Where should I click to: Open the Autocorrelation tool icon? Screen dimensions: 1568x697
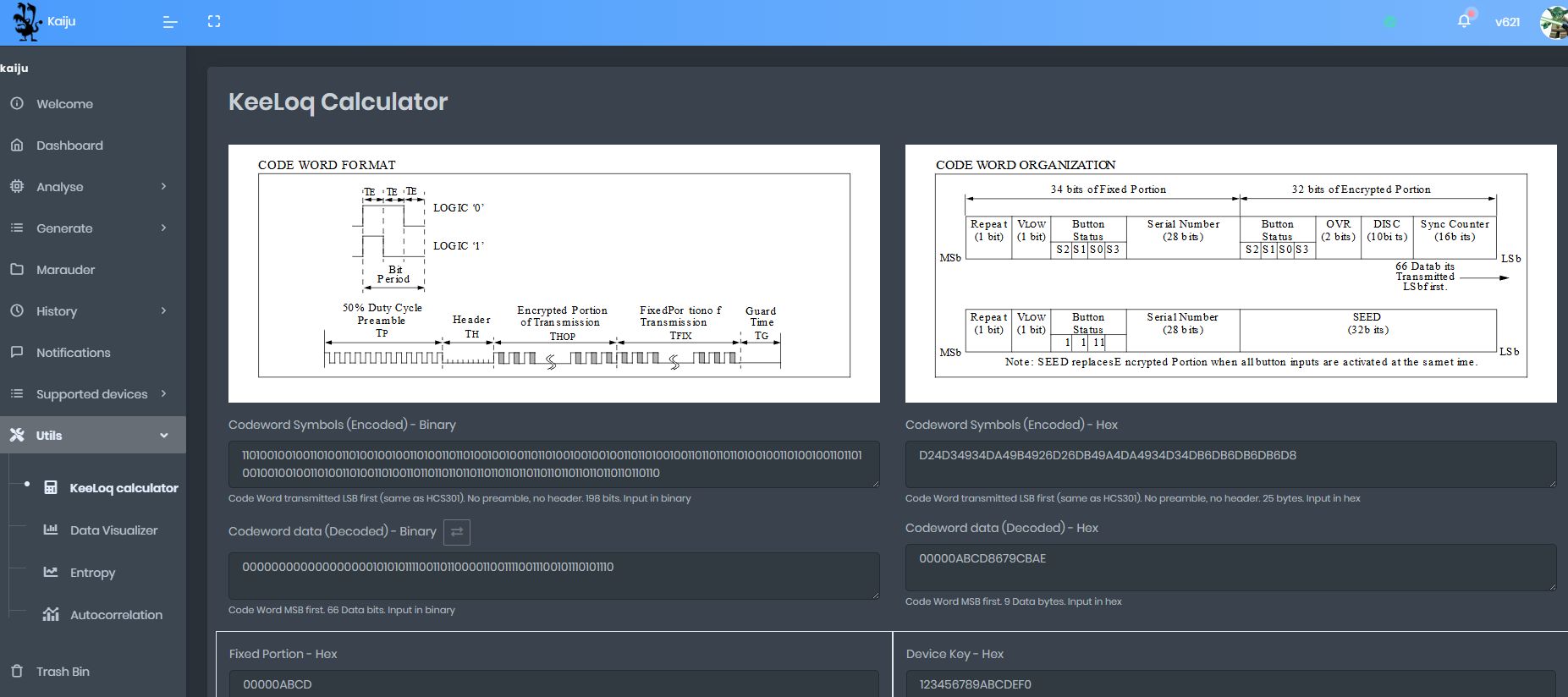pos(51,615)
